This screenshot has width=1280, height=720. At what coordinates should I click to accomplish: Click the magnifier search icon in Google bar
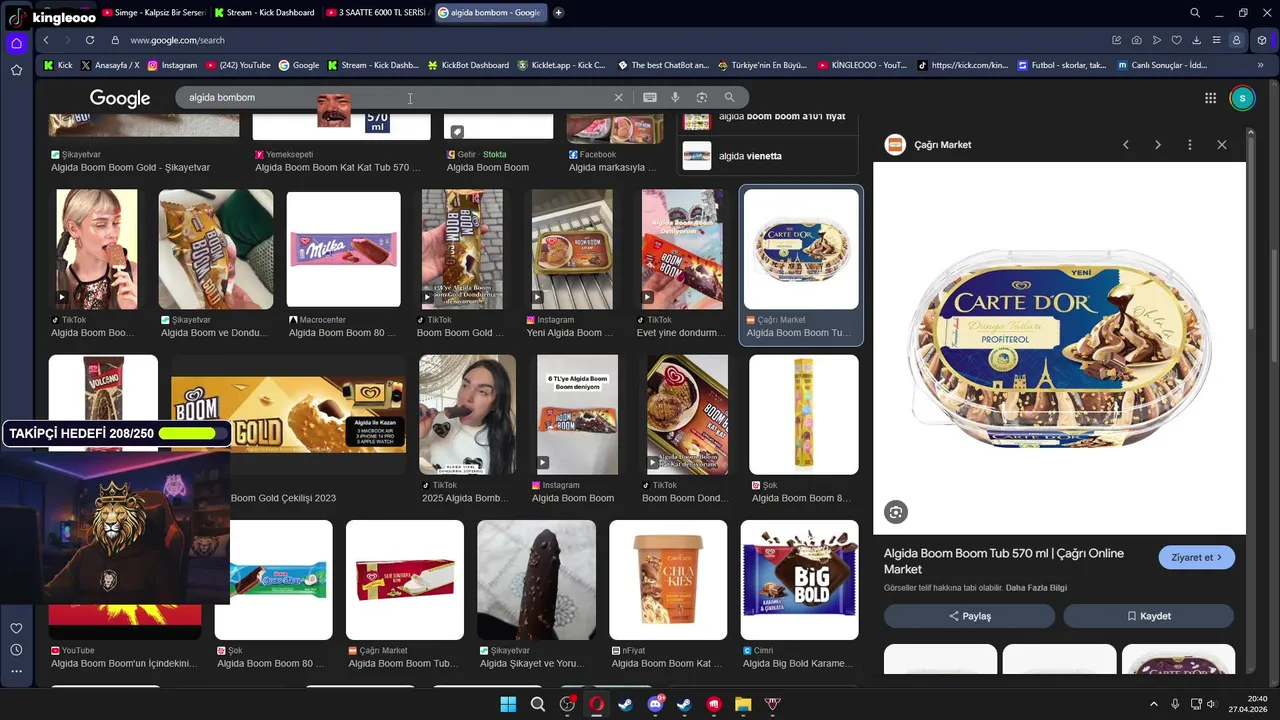pyautogui.click(x=729, y=97)
